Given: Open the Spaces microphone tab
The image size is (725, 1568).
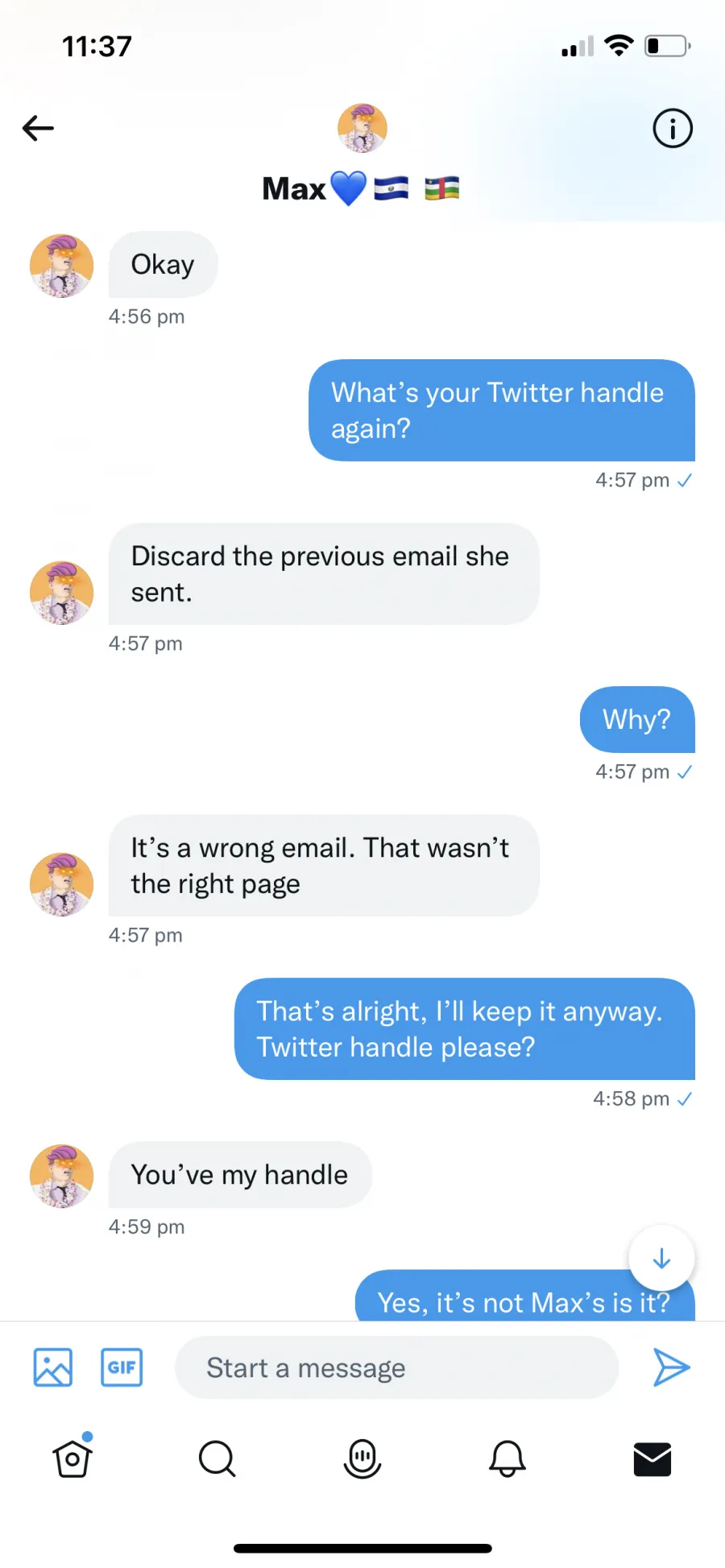Looking at the screenshot, I should pyautogui.click(x=362, y=1458).
